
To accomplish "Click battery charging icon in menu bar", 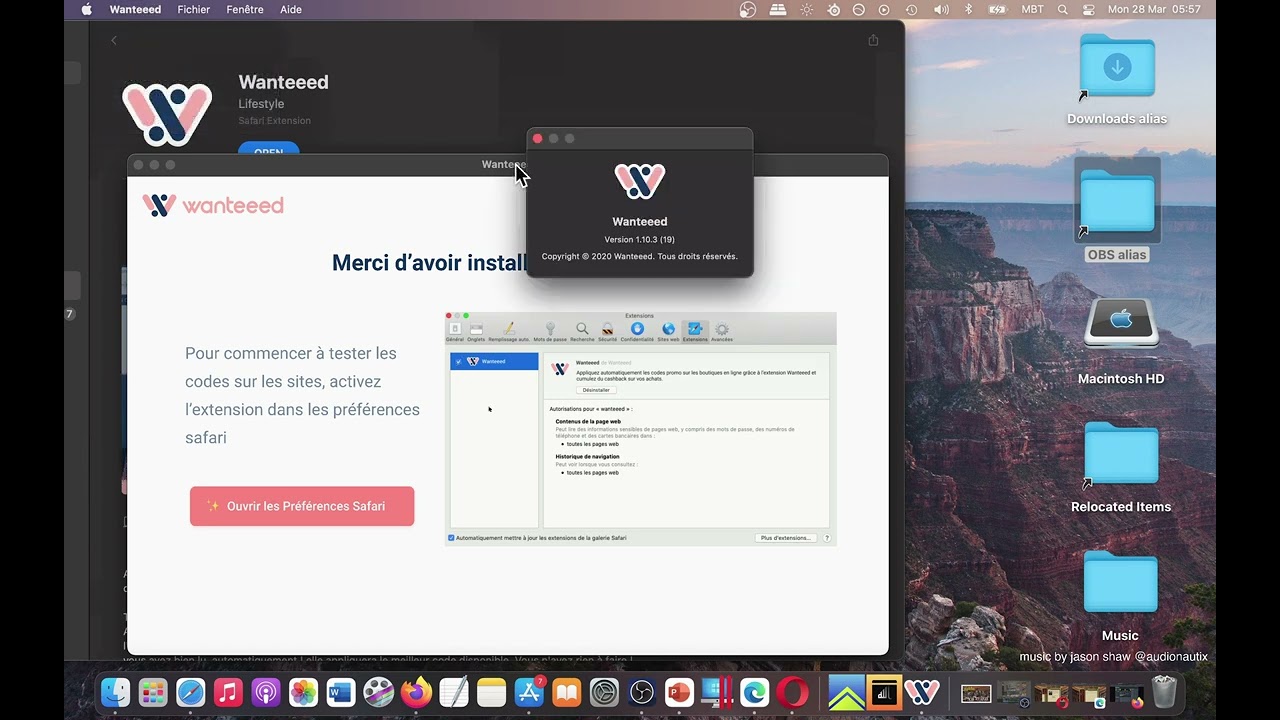I will click(x=997, y=9).
